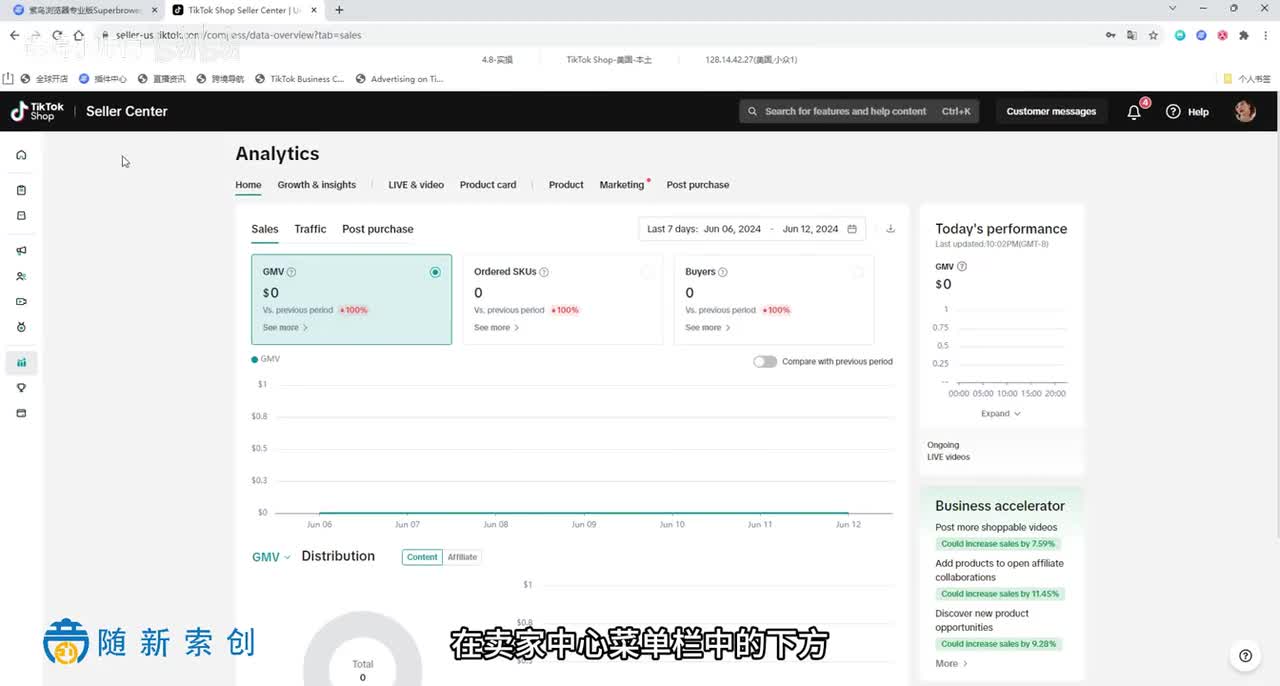Click the Buyers info icon

coord(723,272)
